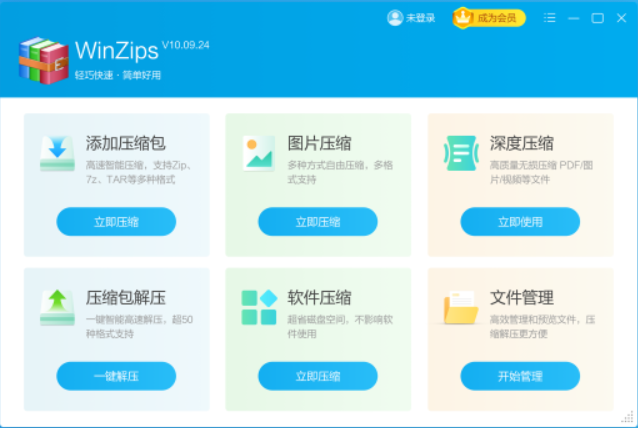638x428 pixels.
Task: Open the hamburger menu icon
Action: pos(549,18)
